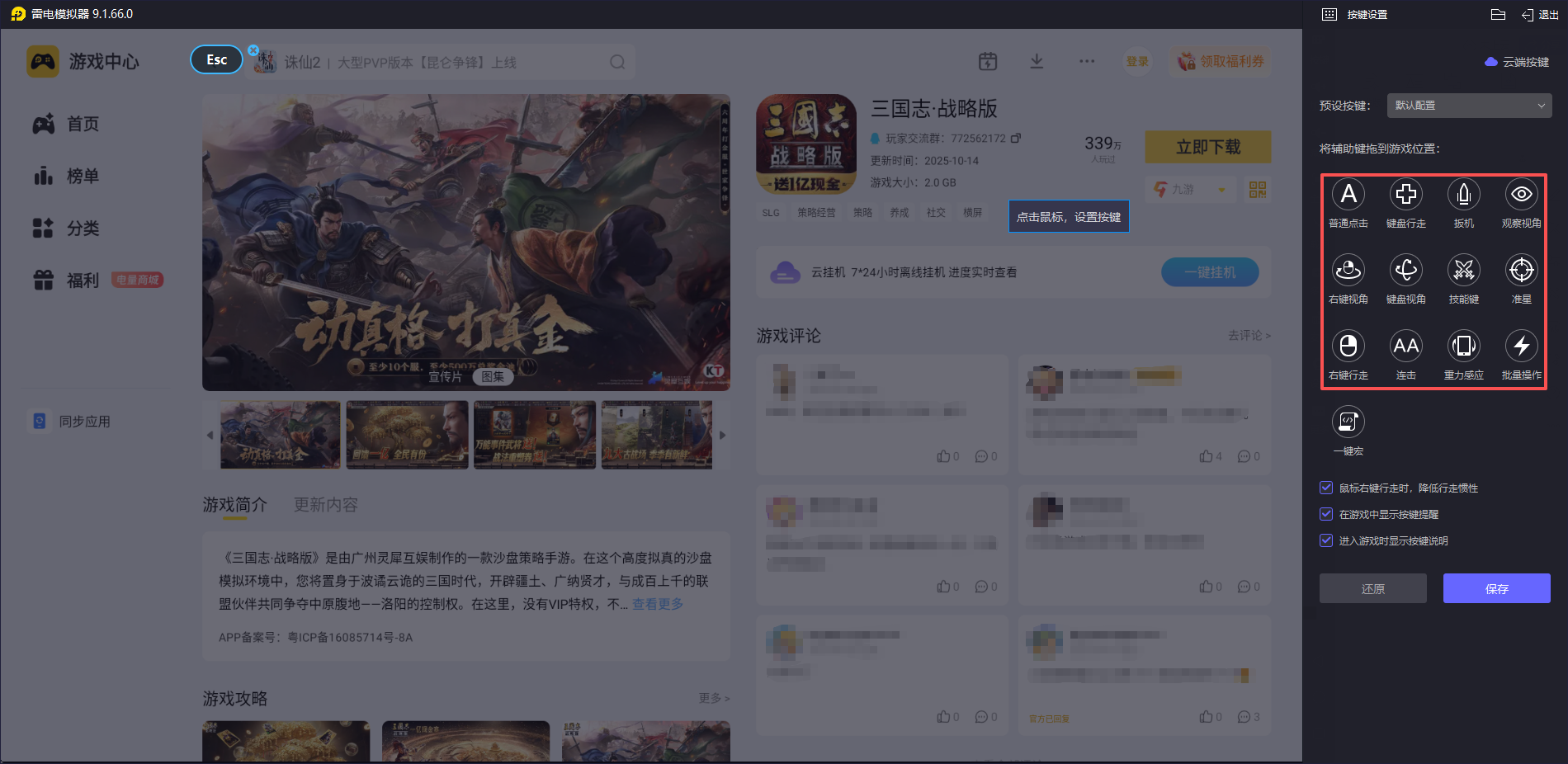This screenshot has height=764, width=1568.
Task: Open comments on review with 3 replies
Action: tap(1244, 717)
